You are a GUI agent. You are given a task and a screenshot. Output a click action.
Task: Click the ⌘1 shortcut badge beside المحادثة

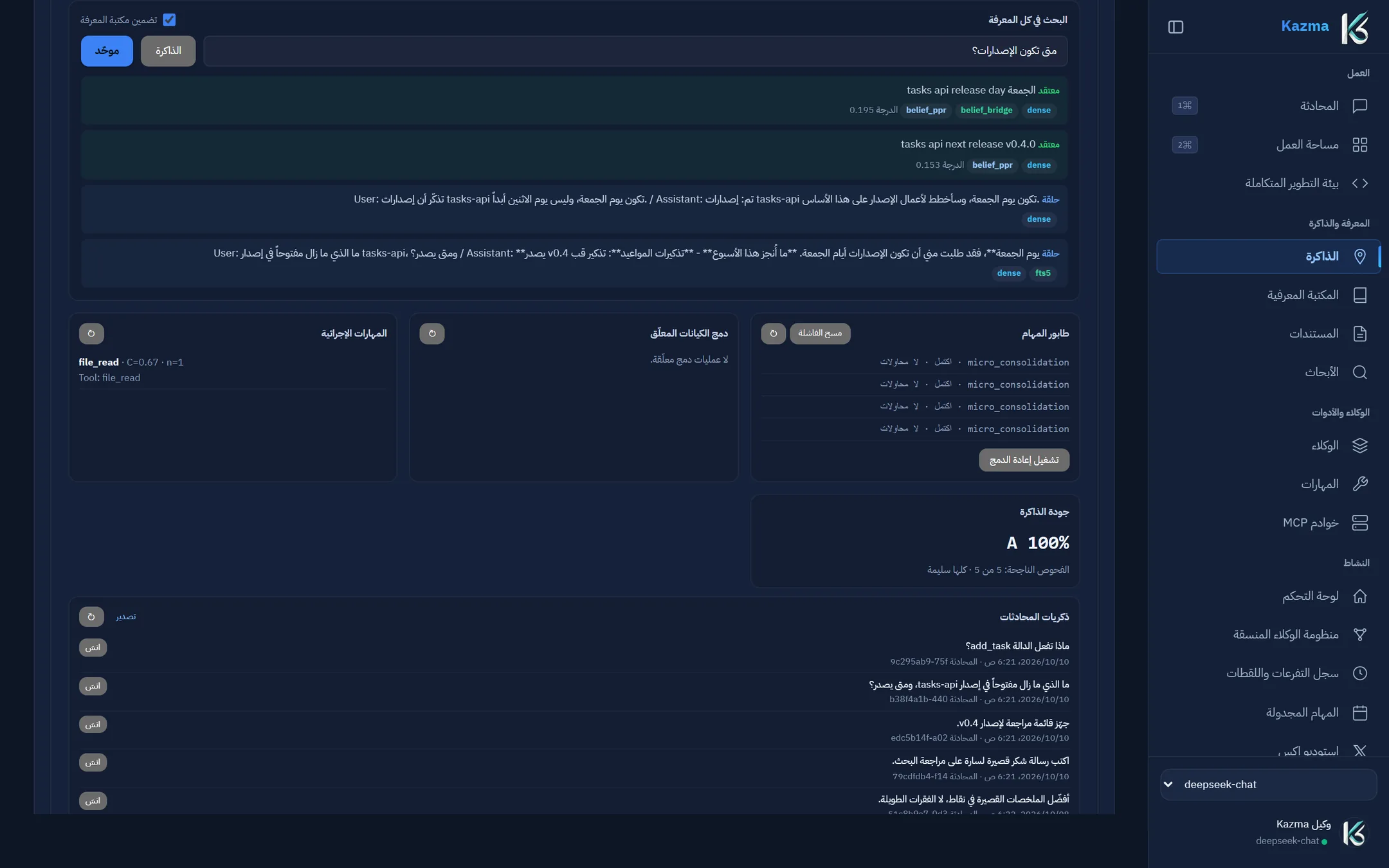[x=1185, y=105]
